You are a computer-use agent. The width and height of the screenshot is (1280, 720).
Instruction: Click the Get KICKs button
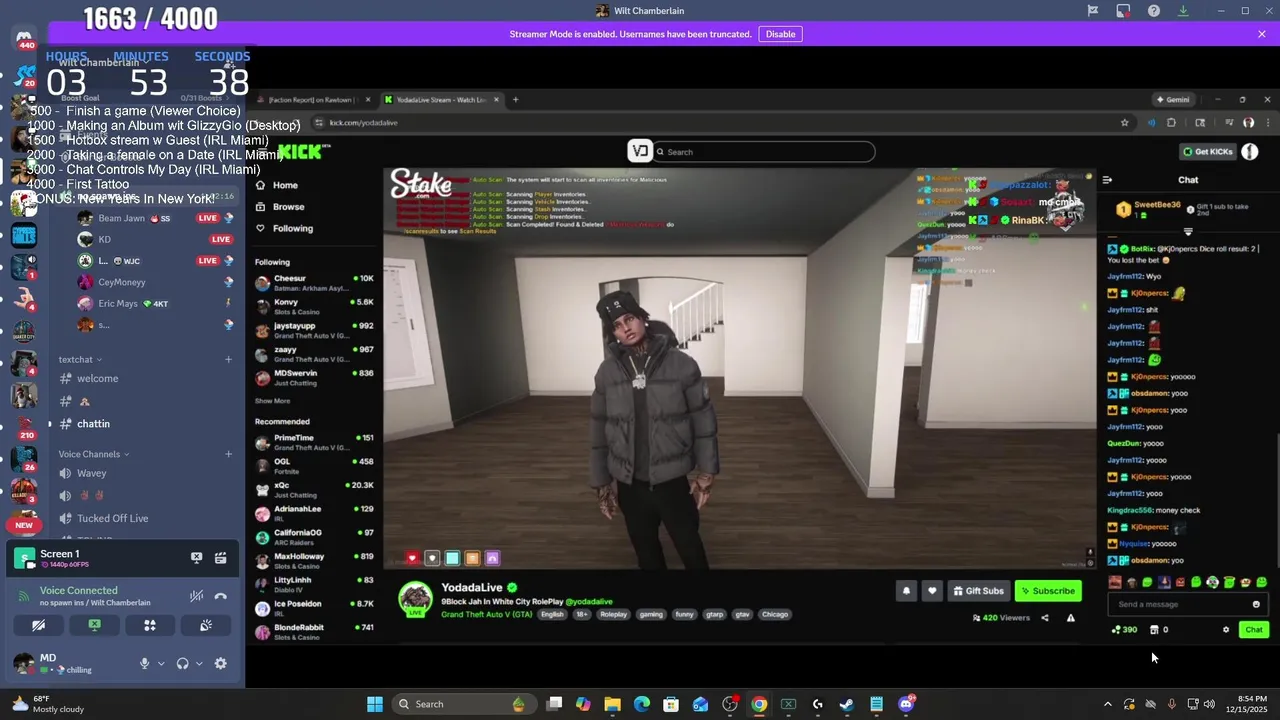pyautogui.click(x=1208, y=152)
